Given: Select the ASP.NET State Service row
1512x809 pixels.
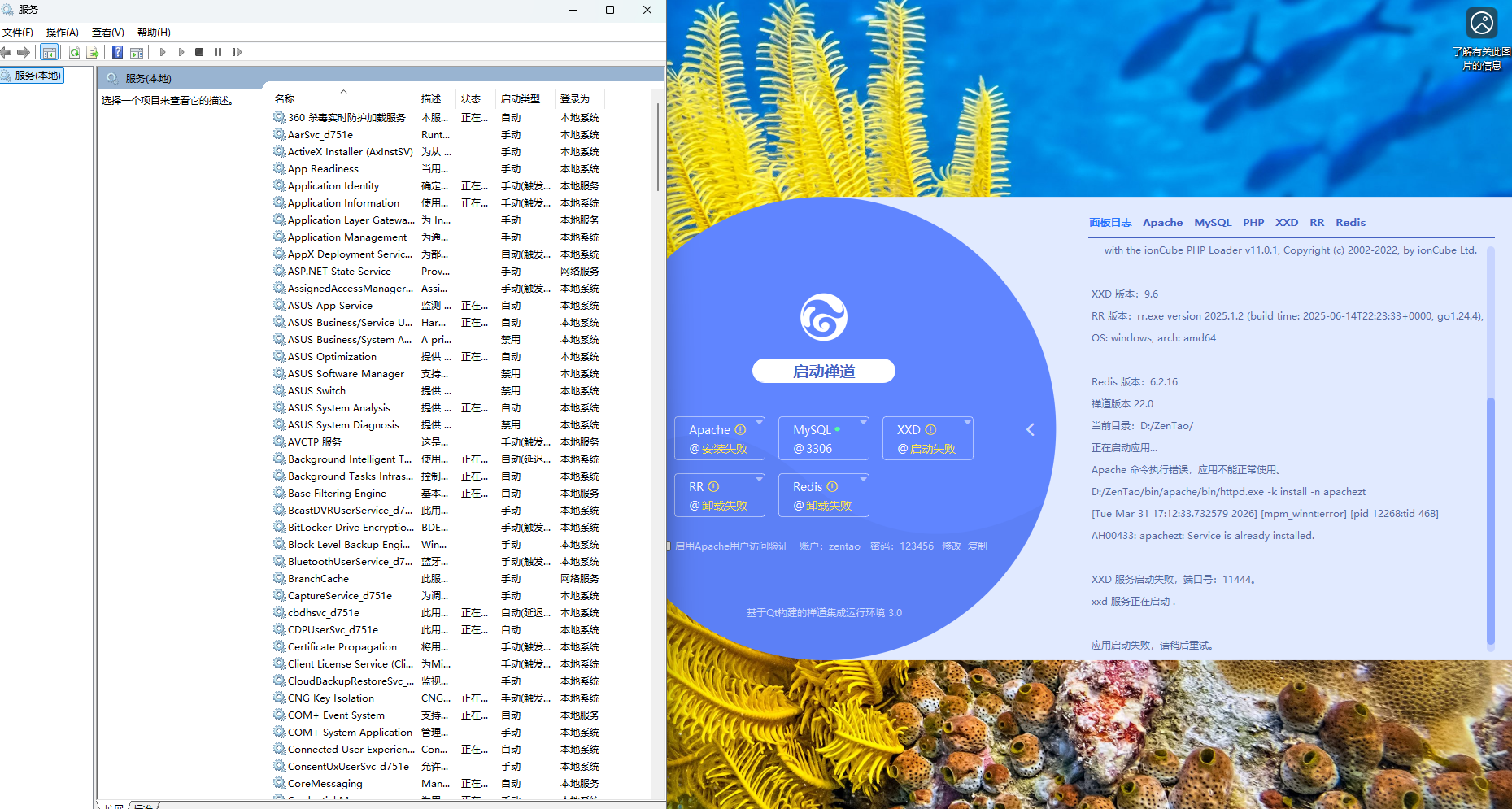Looking at the screenshot, I should 439,272.
